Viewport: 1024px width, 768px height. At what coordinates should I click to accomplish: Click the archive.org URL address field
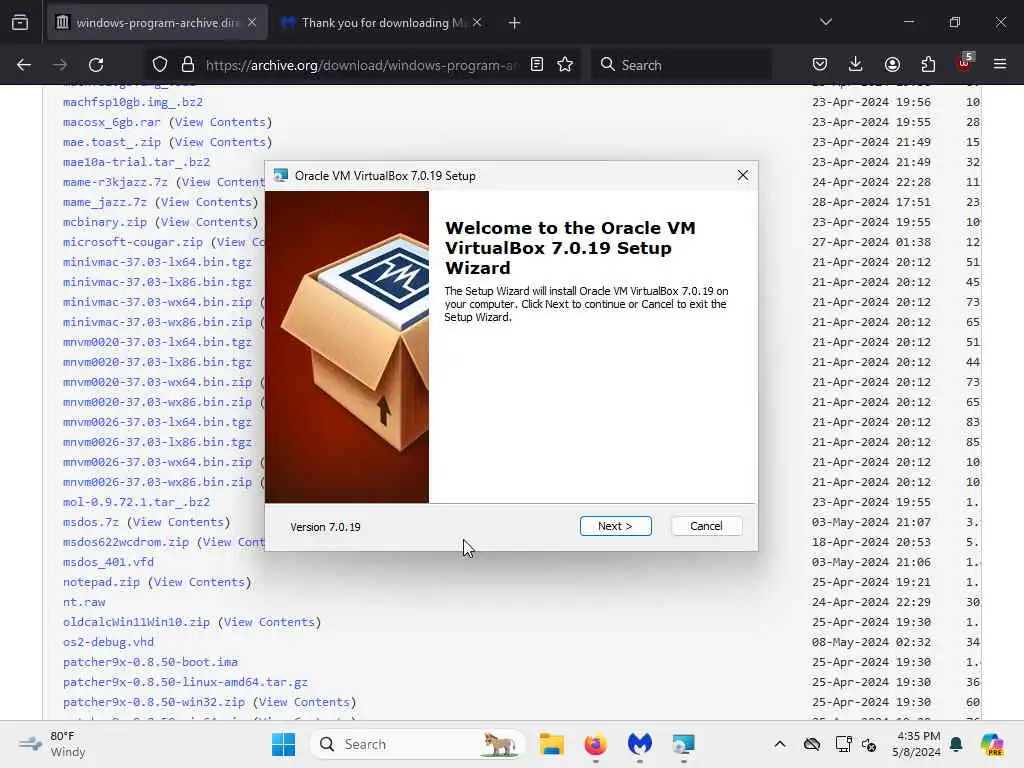pos(362,65)
